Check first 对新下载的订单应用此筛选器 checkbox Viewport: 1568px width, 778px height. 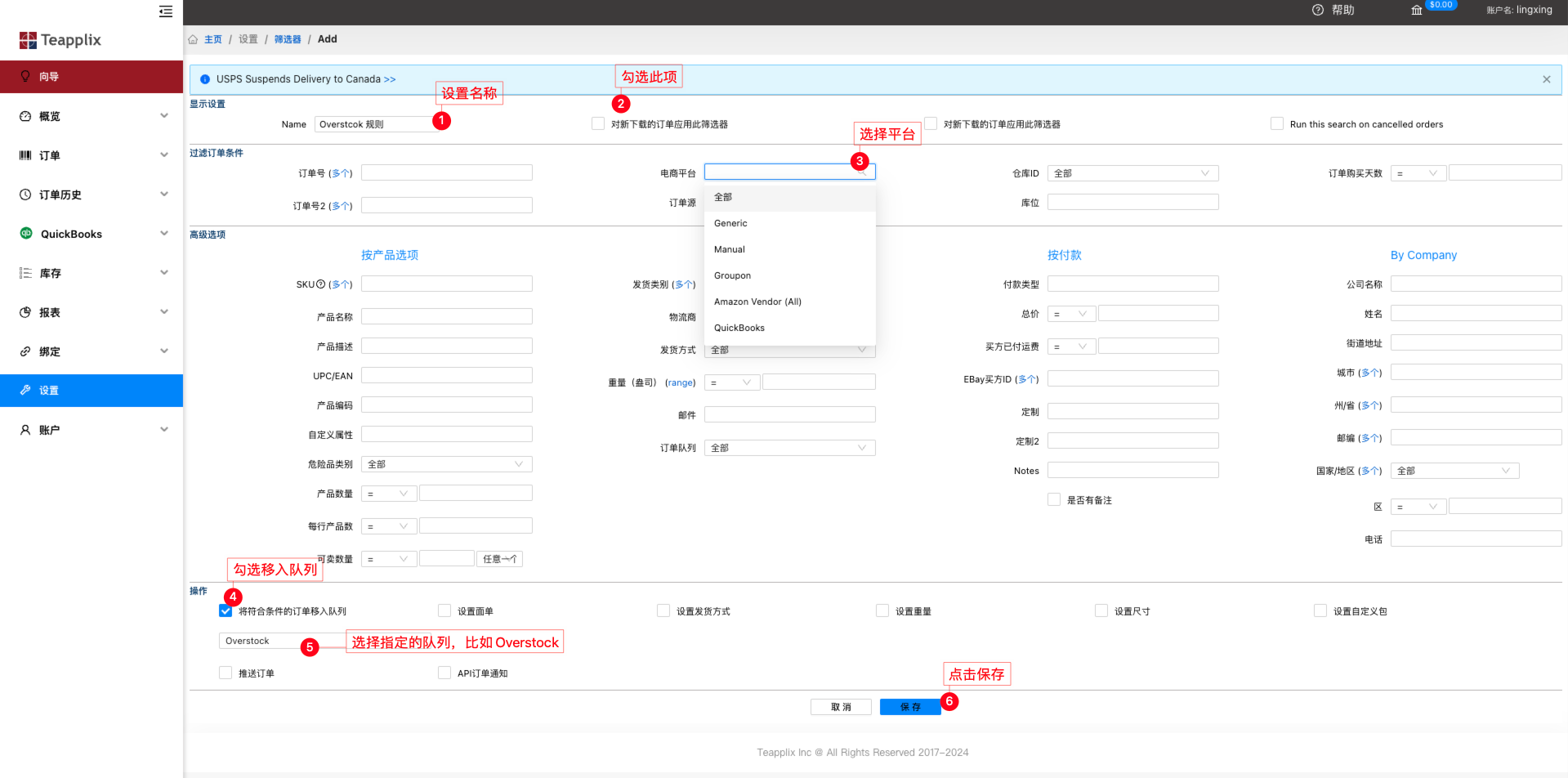pos(598,123)
